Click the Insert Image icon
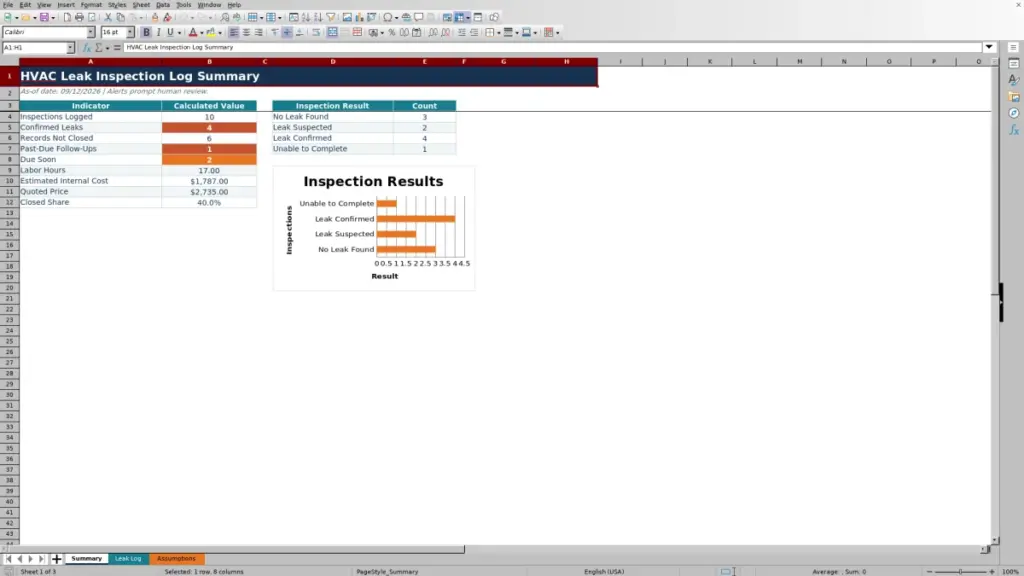 point(347,17)
